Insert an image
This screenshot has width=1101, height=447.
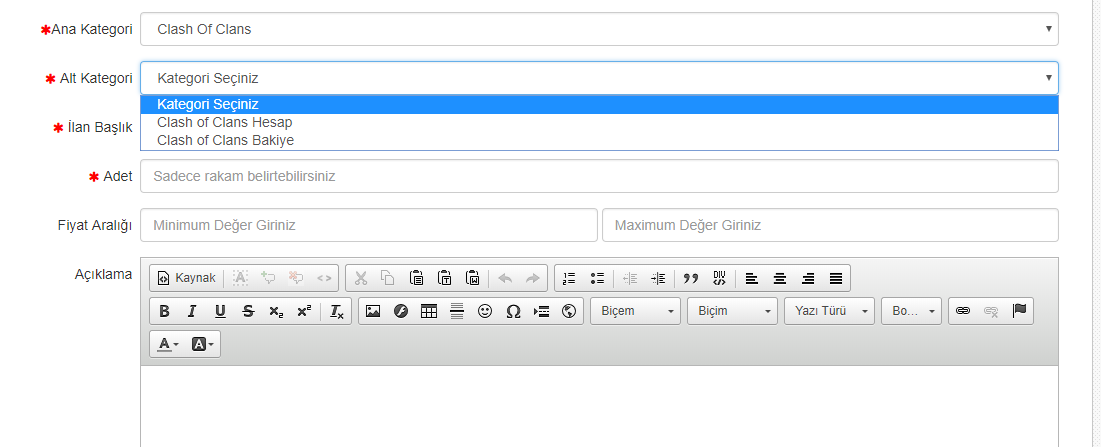[373, 311]
